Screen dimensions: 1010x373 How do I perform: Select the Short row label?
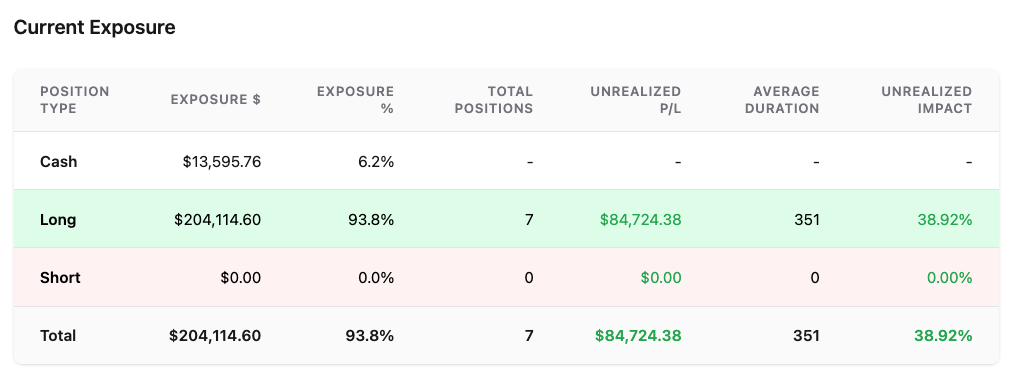(60, 278)
